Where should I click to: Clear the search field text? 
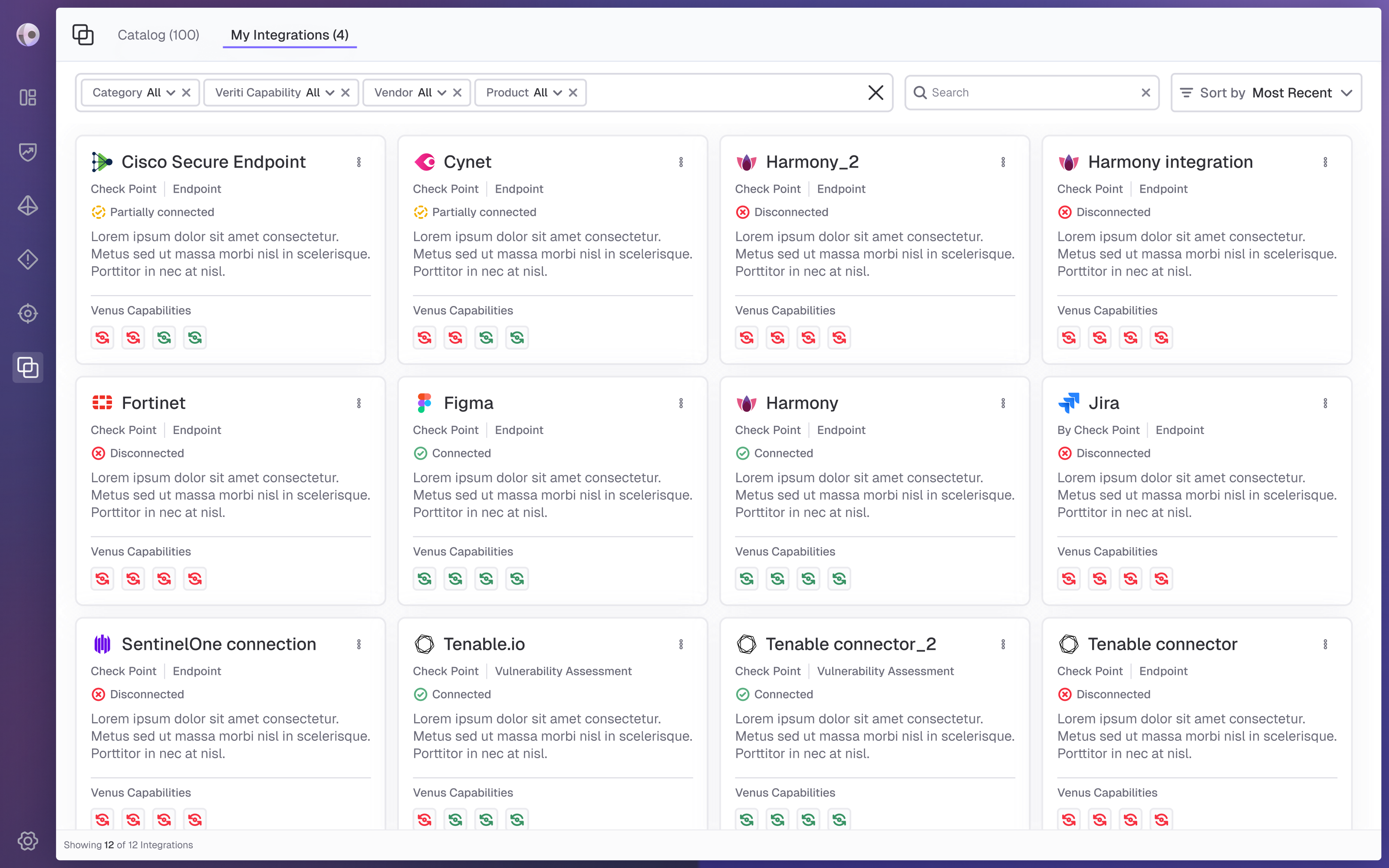click(1145, 92)
